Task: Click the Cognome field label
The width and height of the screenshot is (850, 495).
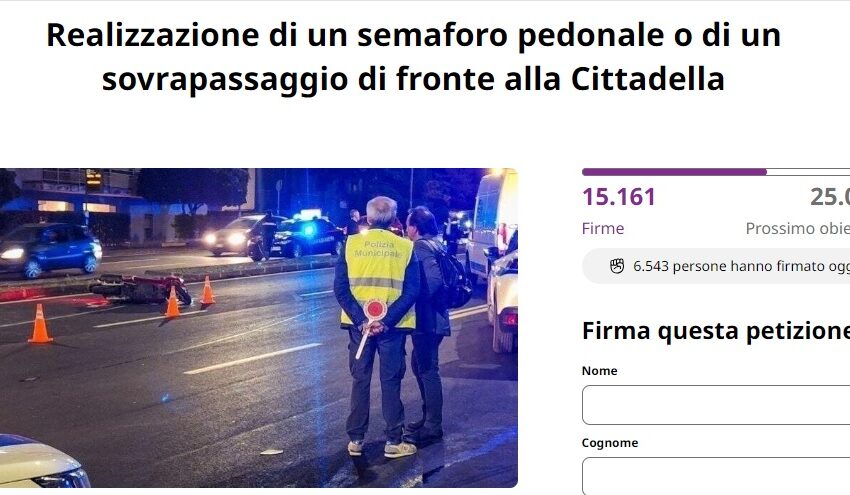Action: coord(610,443)
